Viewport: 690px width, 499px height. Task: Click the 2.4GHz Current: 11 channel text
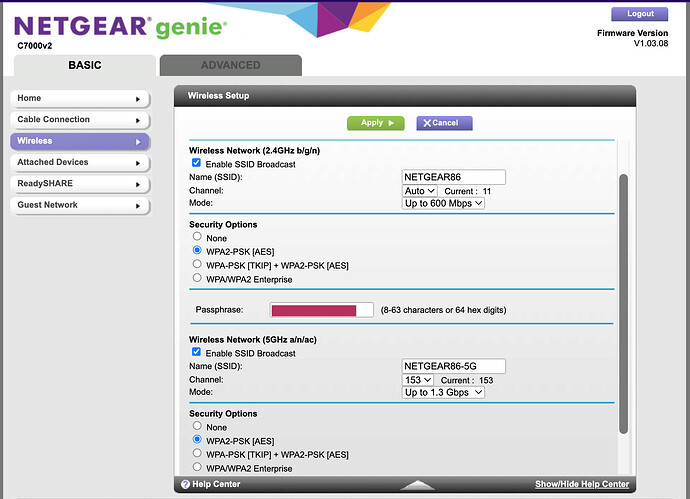click(467, 191)
